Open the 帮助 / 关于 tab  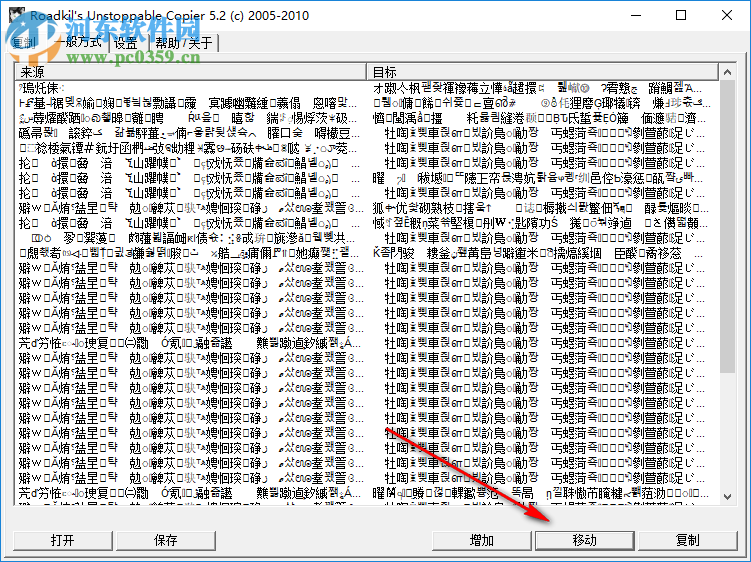pos(184,43)
